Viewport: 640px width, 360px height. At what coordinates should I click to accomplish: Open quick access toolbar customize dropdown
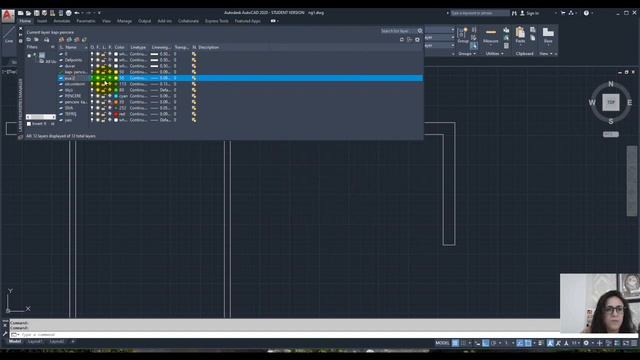99,13
